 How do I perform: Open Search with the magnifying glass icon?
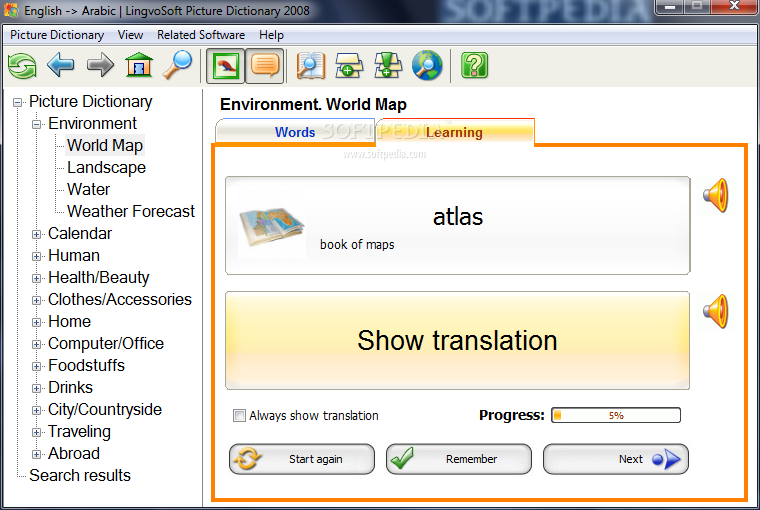coord(177,65)
